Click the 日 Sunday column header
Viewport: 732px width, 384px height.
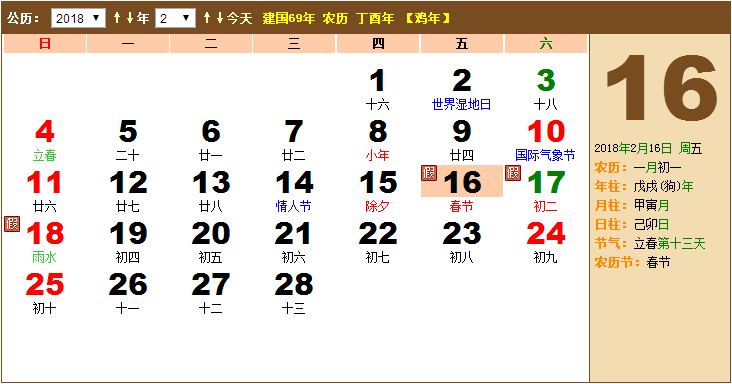click(45, 44)
